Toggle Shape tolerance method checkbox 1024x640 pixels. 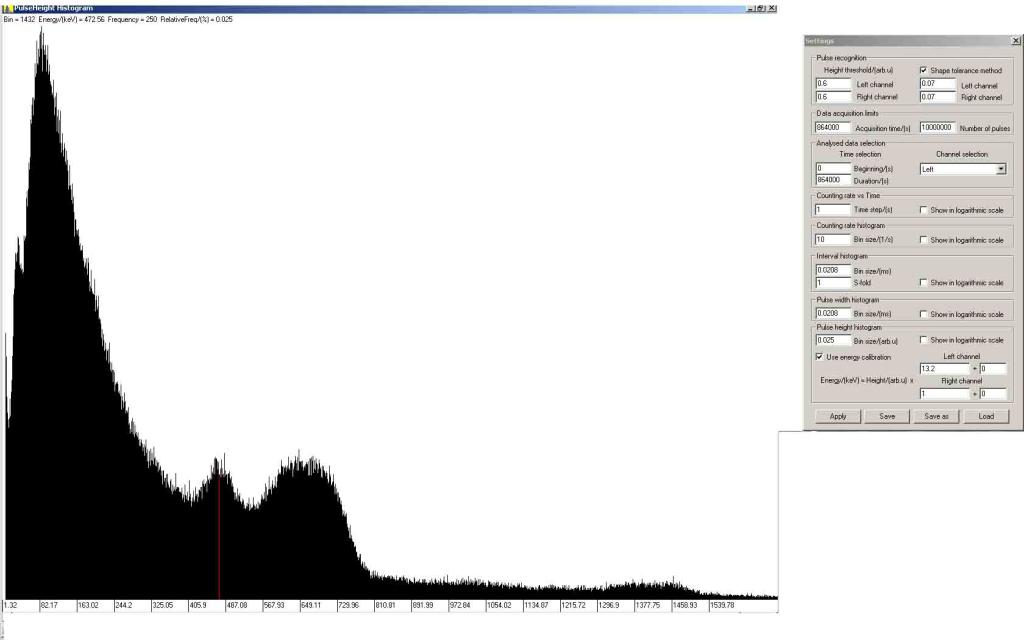point(923,71)
